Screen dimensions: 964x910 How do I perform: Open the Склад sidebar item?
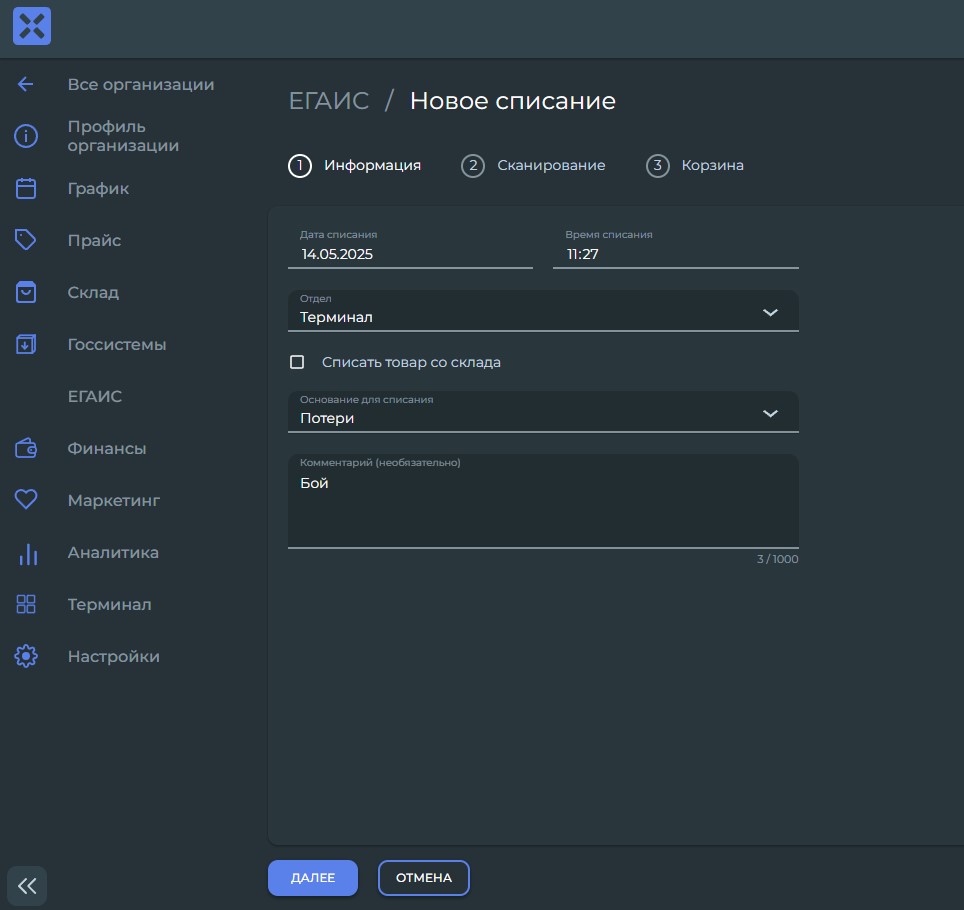point(93,293)
